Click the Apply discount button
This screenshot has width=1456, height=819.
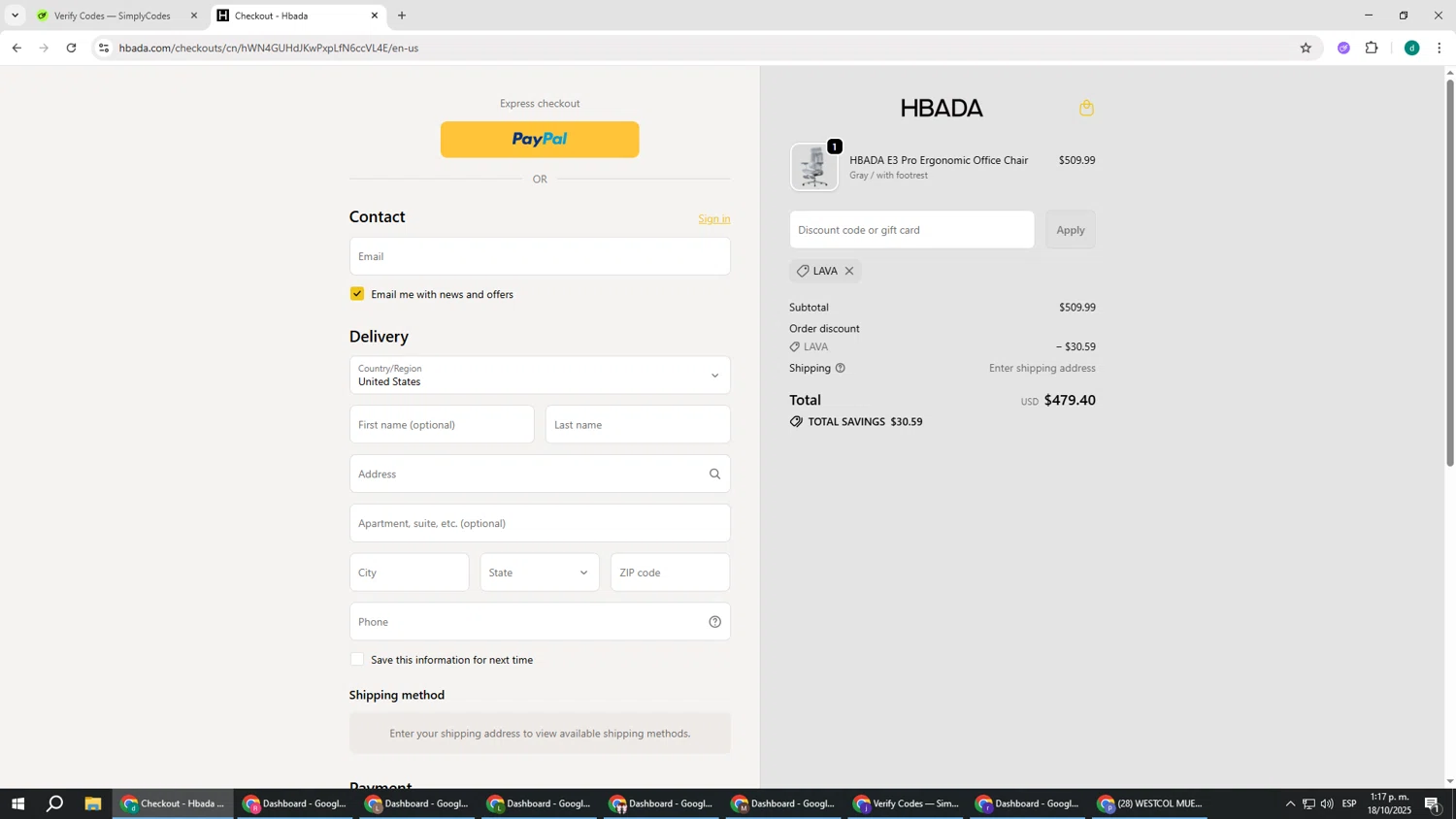point(1071,230)
